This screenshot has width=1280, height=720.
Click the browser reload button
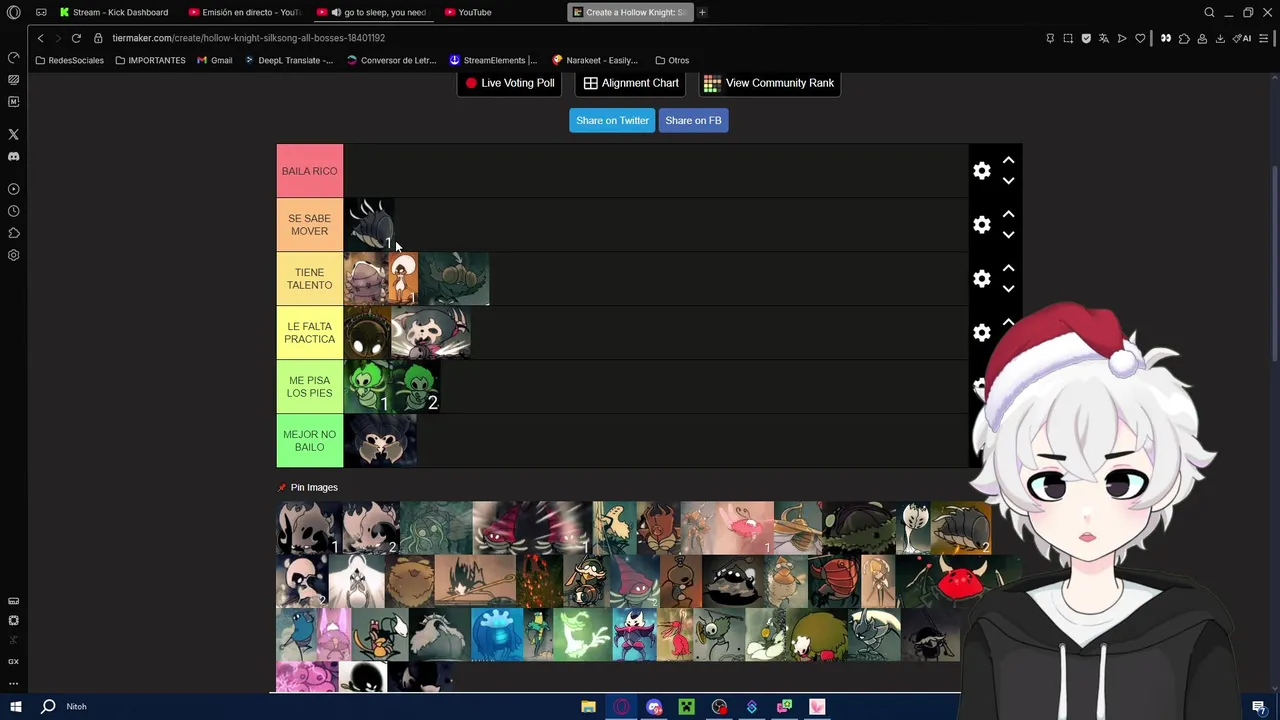[76, 38]
